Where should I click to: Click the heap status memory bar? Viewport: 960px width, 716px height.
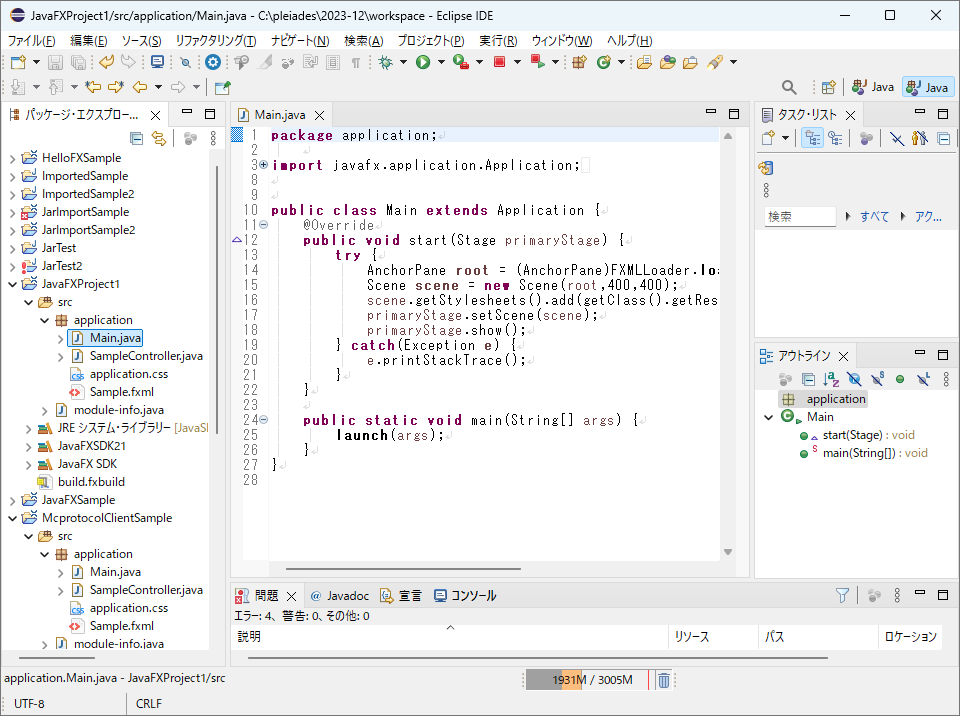coord(585,679)
